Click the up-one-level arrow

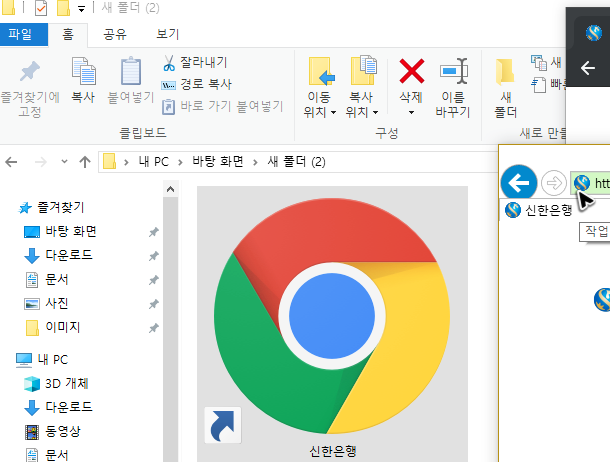pos(85,162)
